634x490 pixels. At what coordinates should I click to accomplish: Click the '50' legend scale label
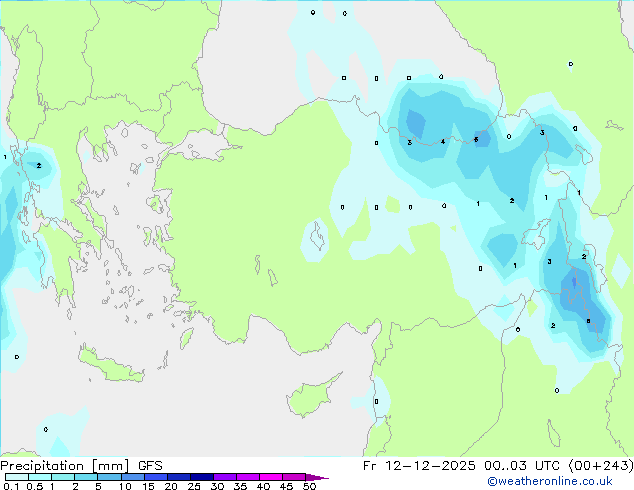tap(309, 486)
